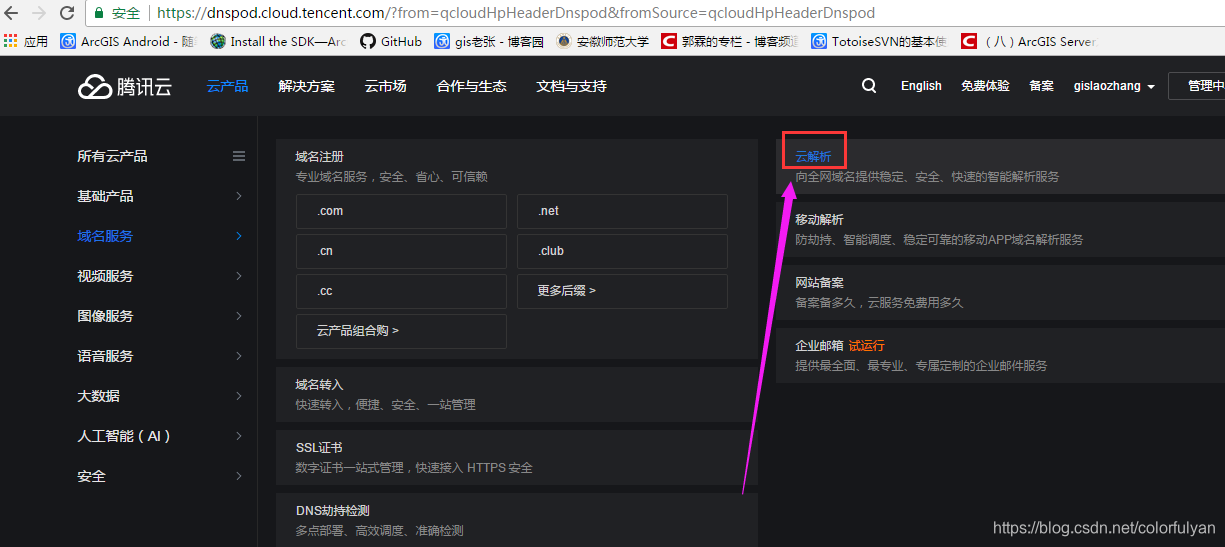Viewport: 1225px width, 547px height.
Task: Open the 域名注册 product heading
Action: click(320, 157)
